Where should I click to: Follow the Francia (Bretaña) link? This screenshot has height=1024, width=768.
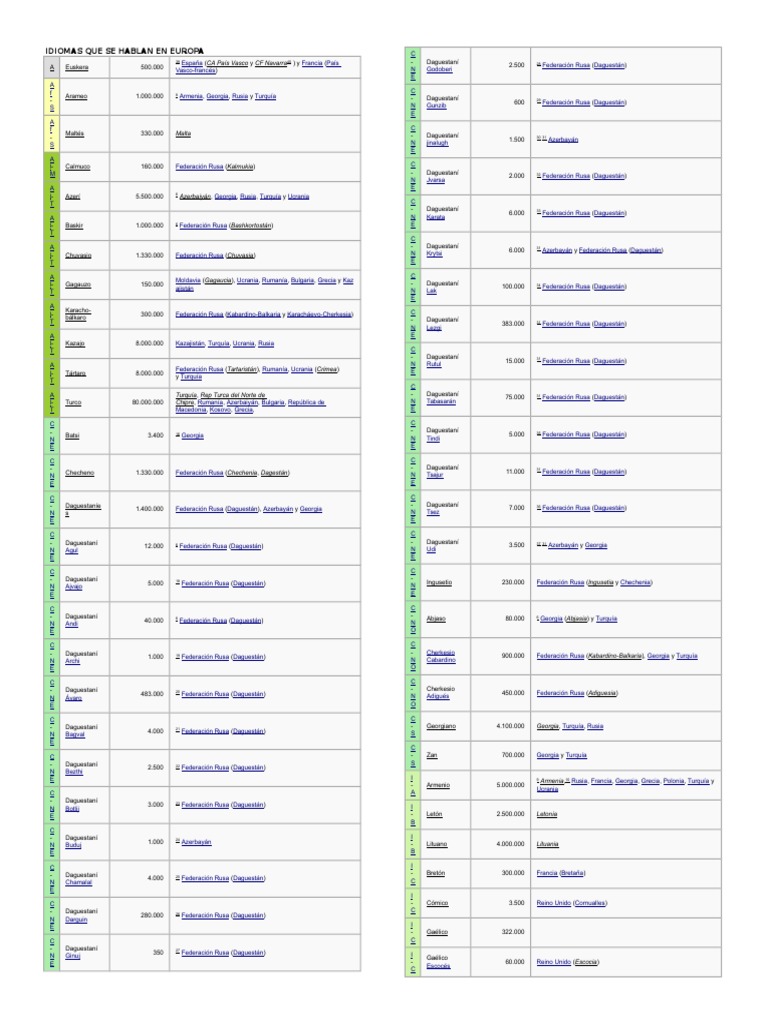pyautogui.click(x=560, y=874)
